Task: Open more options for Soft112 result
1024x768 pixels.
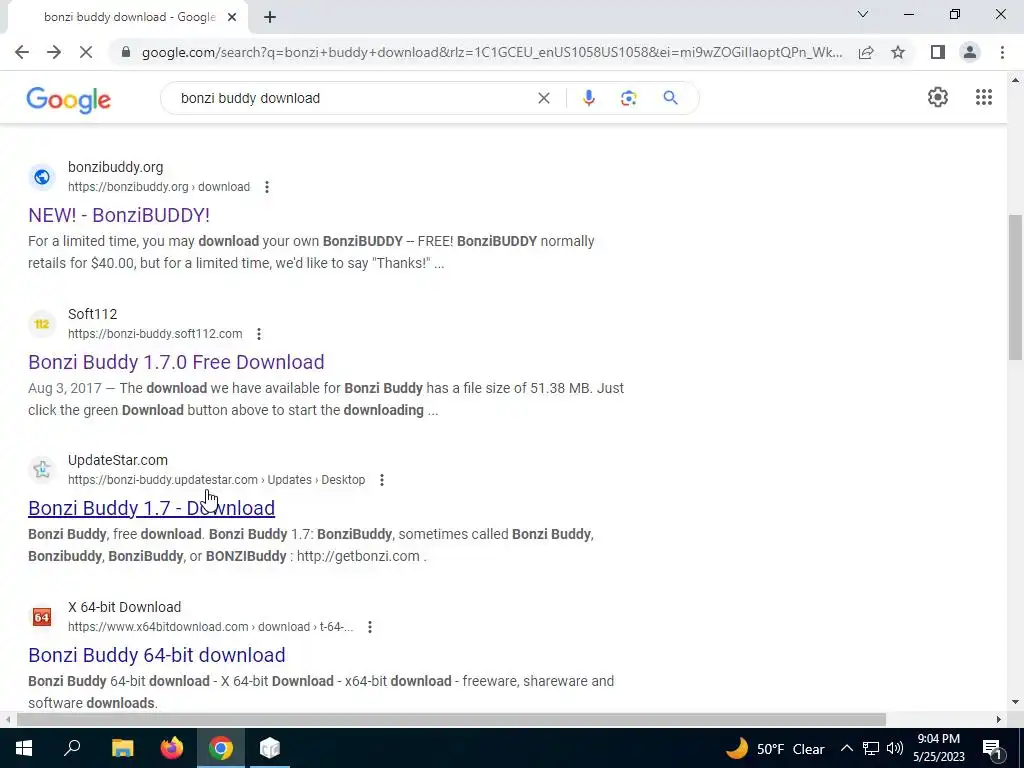Action: (259, 334)
